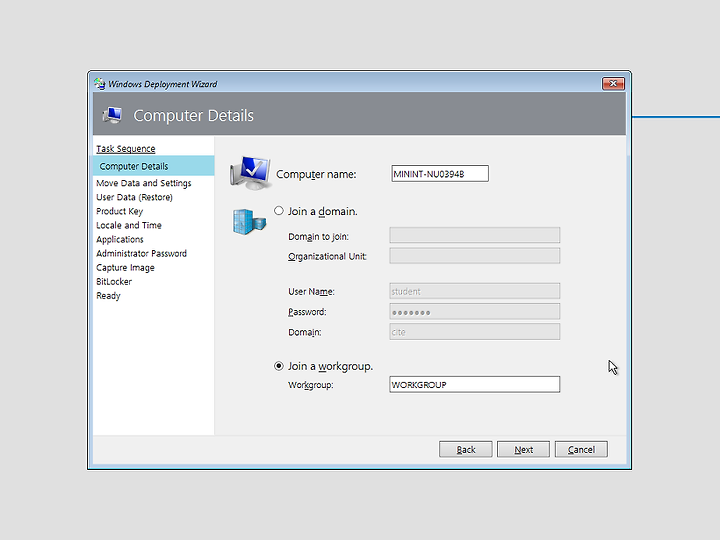Click Move Data and Settings step
The width and height of the screenshot is (720, 540).
click(144, 183)
